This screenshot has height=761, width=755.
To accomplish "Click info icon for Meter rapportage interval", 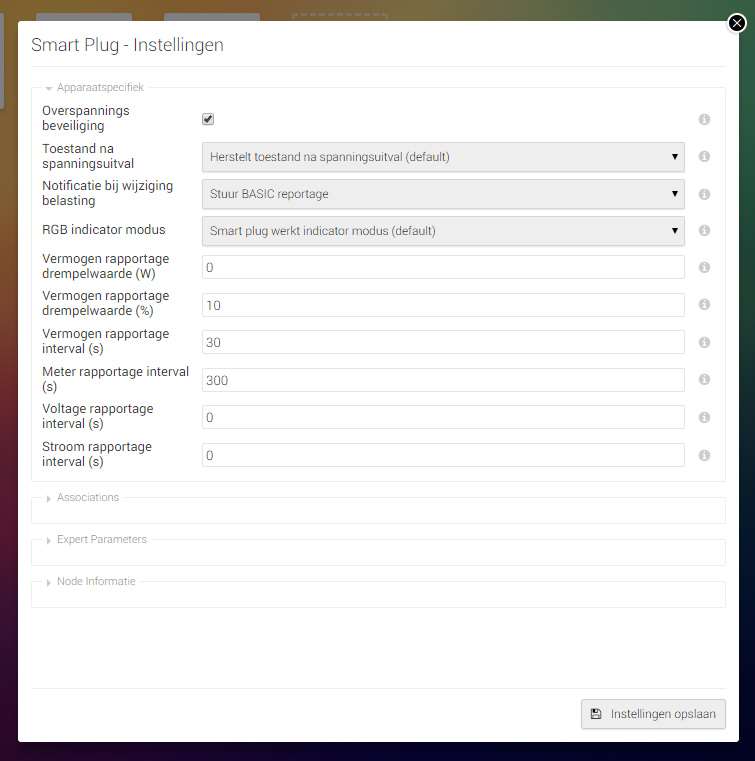I will tap(704, 380).
